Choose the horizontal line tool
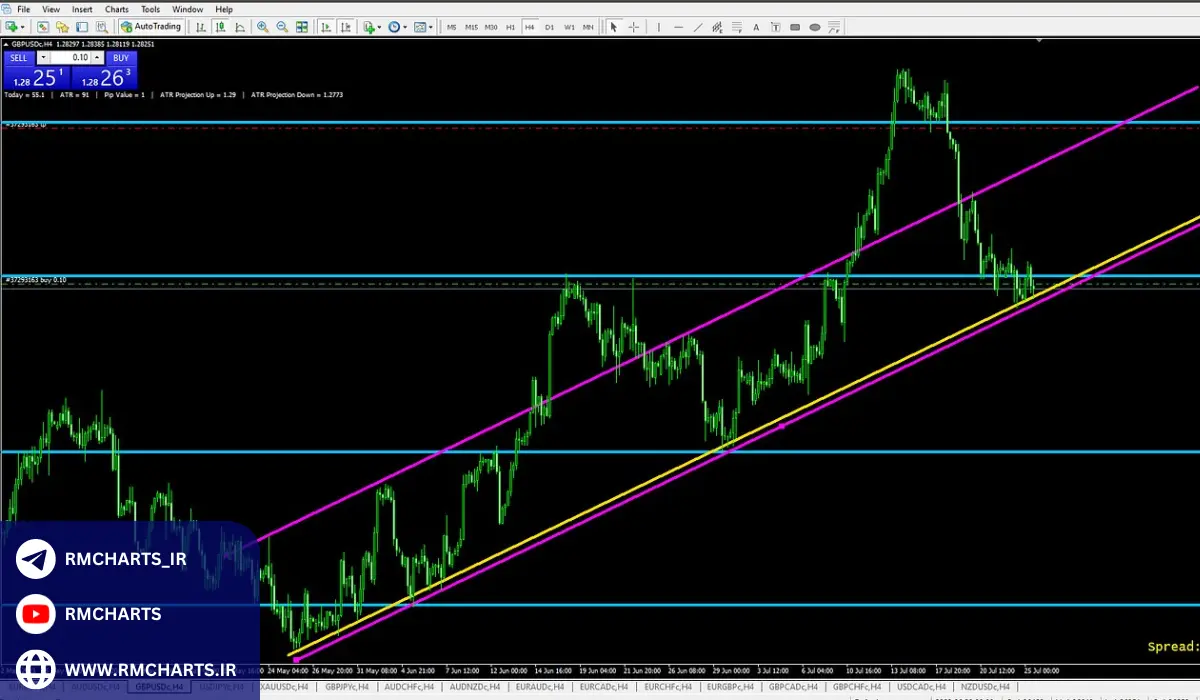The height and width of the screenshot is (700, 1200). click(679, 27)
